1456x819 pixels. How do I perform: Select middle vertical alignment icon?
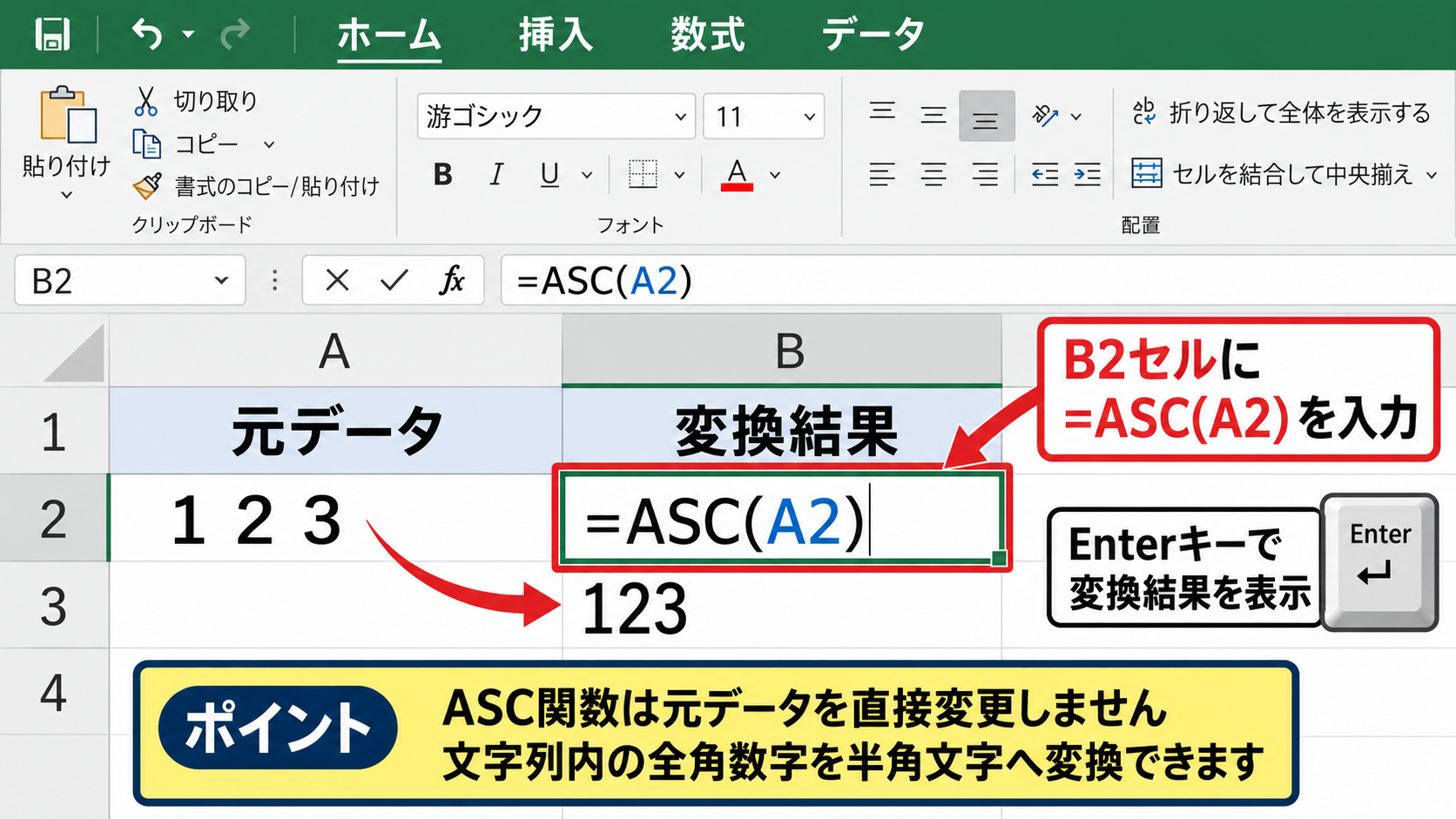[x=934, y=115]
